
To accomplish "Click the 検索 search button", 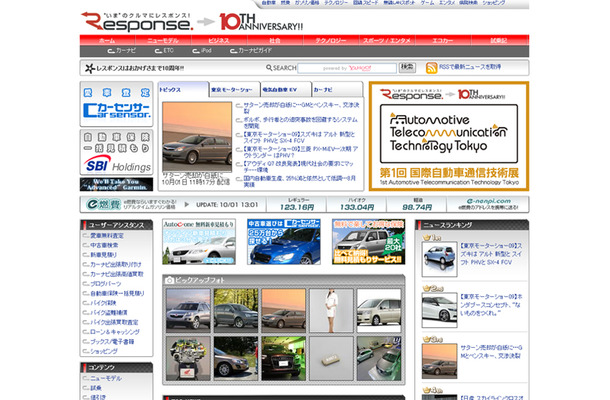I will tap(407, 67).
